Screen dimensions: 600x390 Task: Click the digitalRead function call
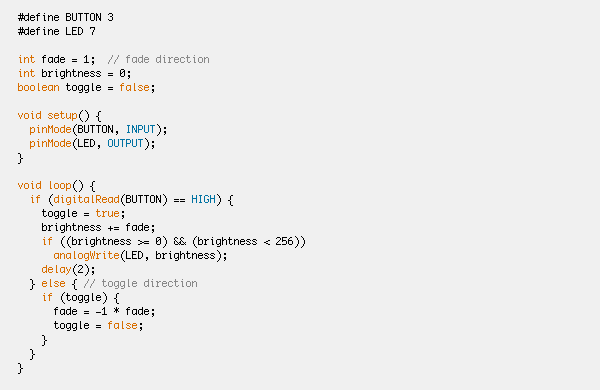click(x=86, y=199)
